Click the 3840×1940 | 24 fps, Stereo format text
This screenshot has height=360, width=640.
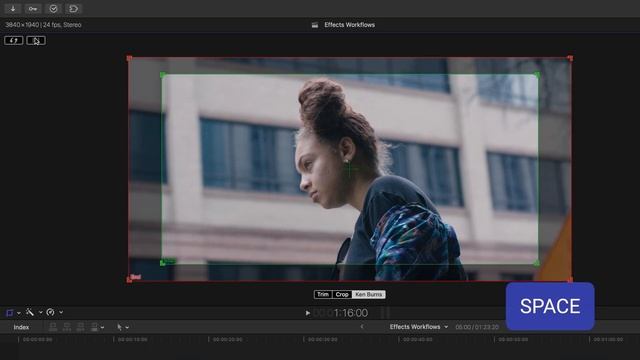(x=43, y=25)
